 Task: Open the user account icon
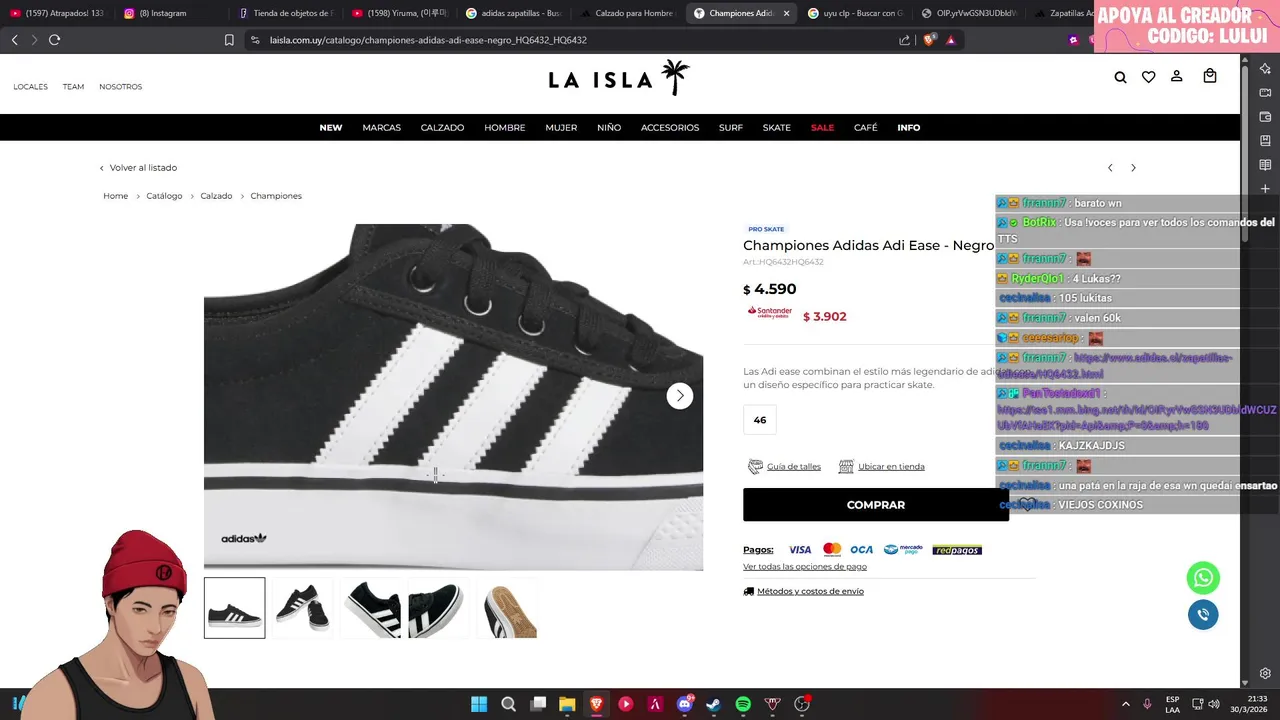[1177, 77]
